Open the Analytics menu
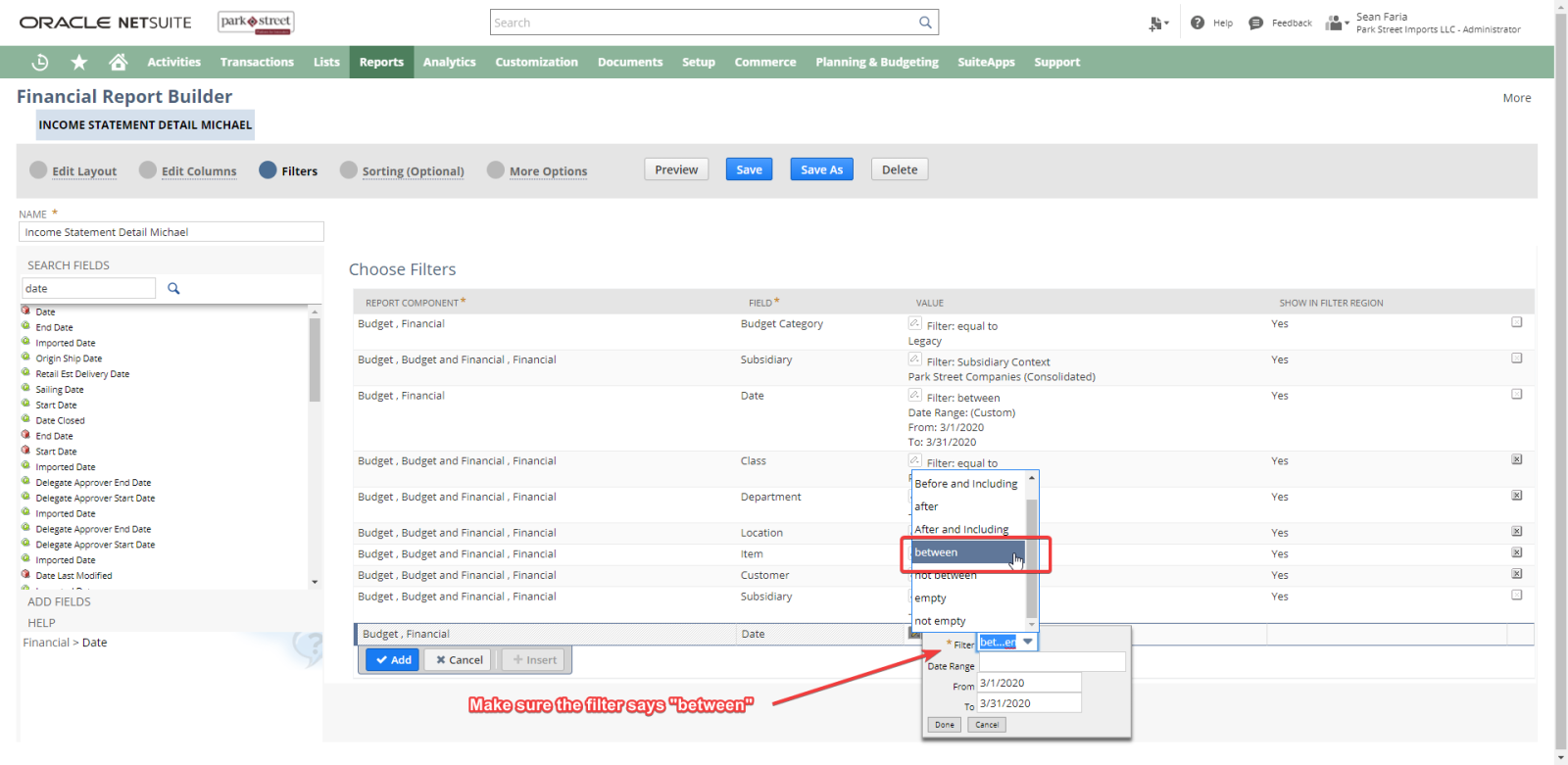Viewport: 1568px width, 765px height. pyautogui.click(x=450, y=62)
